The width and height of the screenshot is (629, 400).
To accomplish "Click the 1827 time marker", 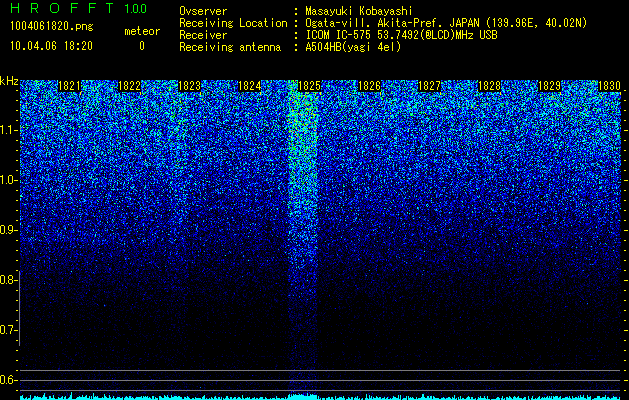I will click(429, 86).
